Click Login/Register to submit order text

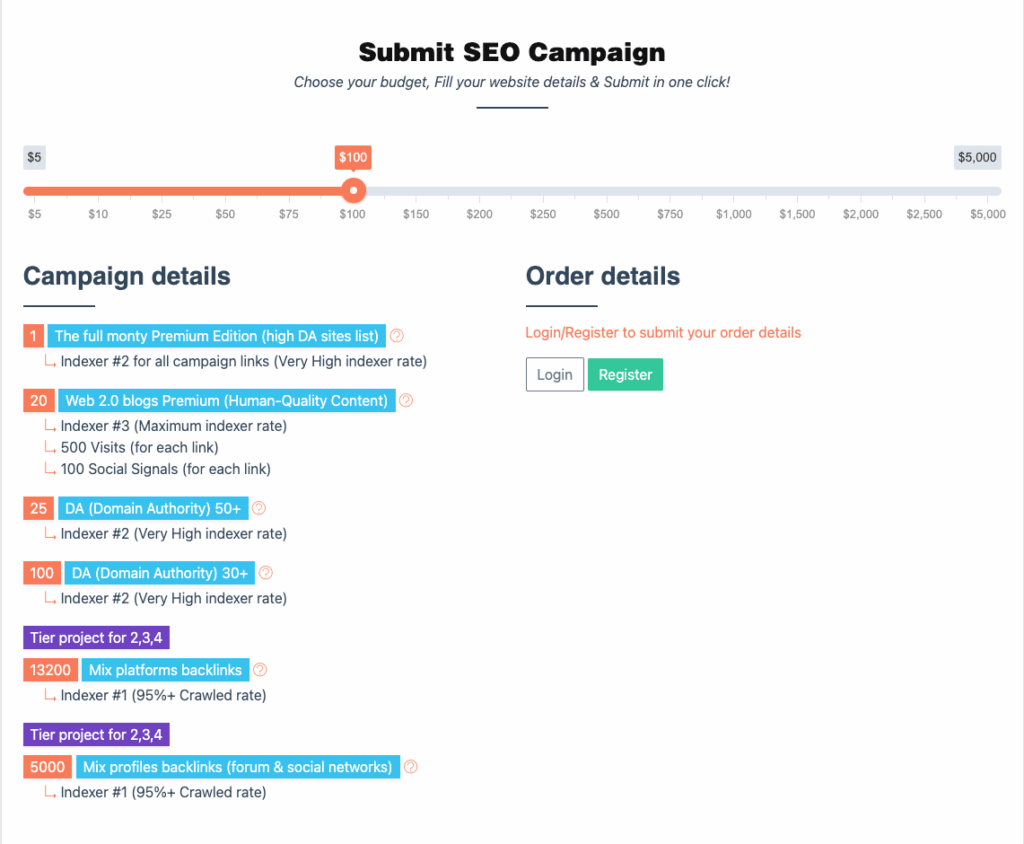pos(663,333)
